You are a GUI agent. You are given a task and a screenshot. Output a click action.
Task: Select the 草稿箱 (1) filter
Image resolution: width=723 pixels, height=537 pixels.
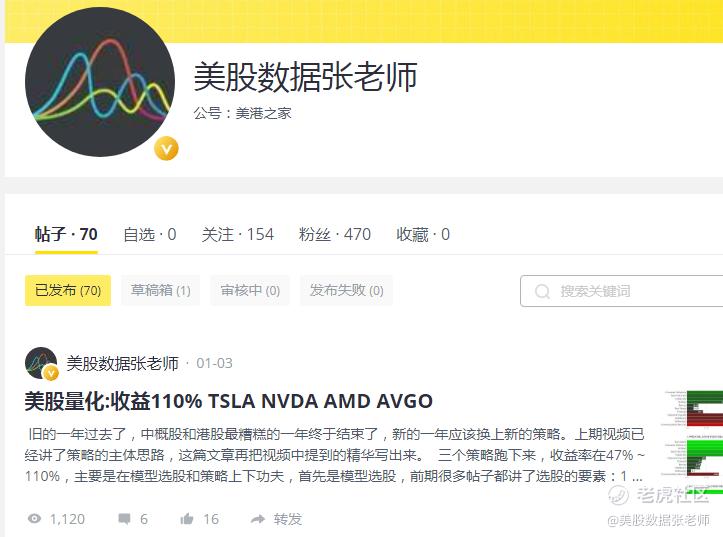(160, 290)
